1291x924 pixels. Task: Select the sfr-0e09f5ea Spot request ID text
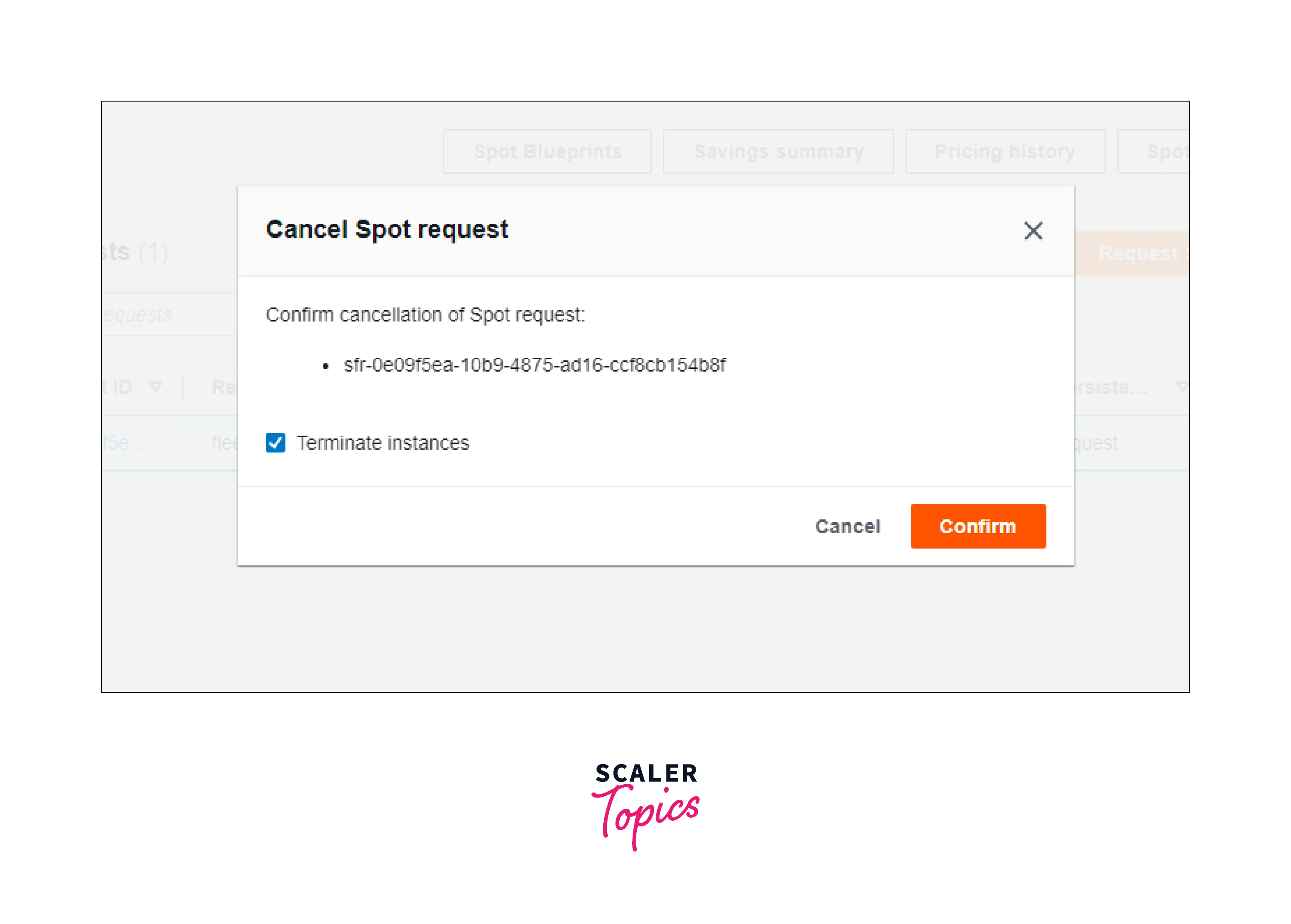[x=534, y=365]
